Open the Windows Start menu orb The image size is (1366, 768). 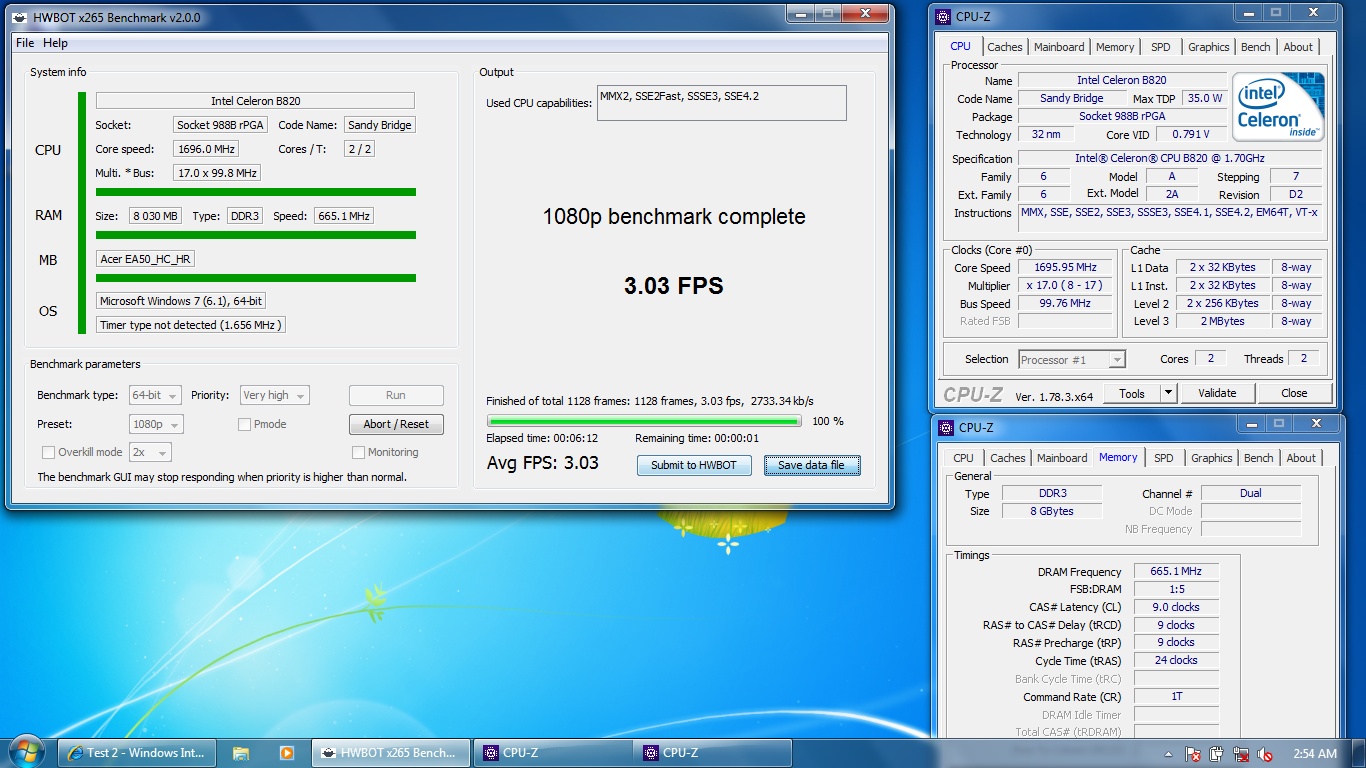pos(27,752)
